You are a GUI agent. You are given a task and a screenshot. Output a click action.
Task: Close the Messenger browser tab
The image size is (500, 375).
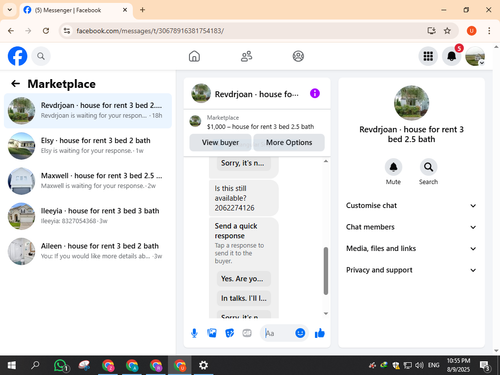[125, 10]
